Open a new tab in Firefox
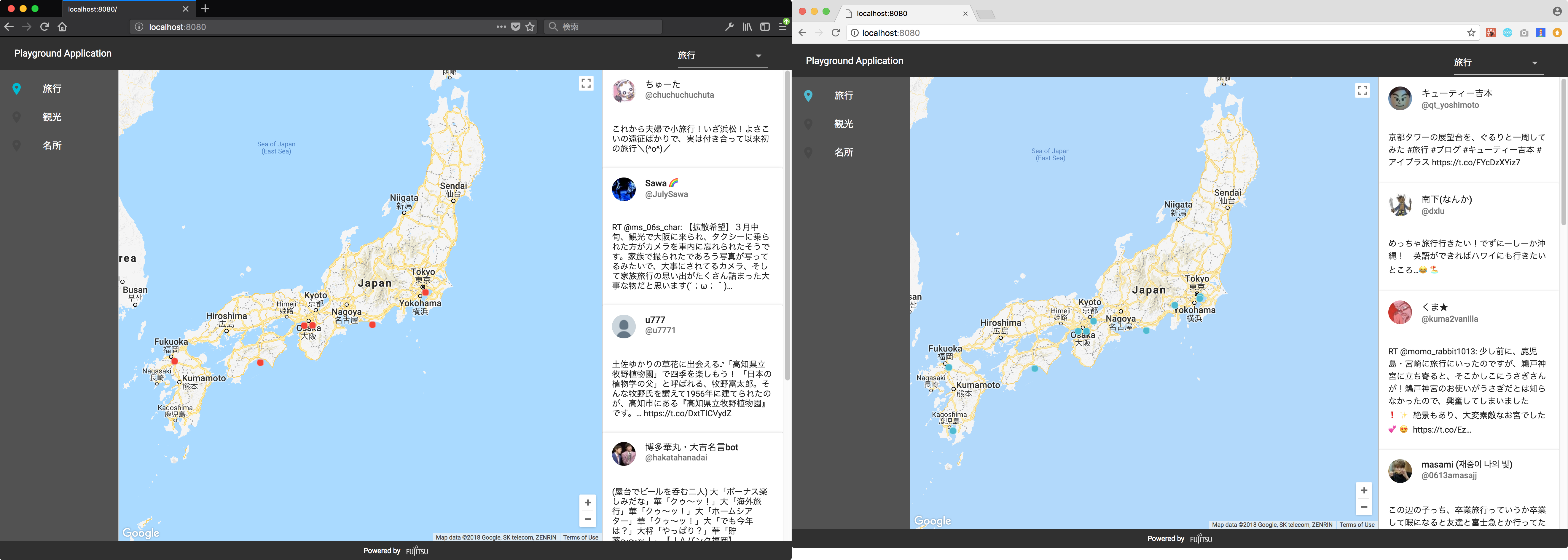The height and width of the screenshot is (560, 1568). tap(205, 9)
